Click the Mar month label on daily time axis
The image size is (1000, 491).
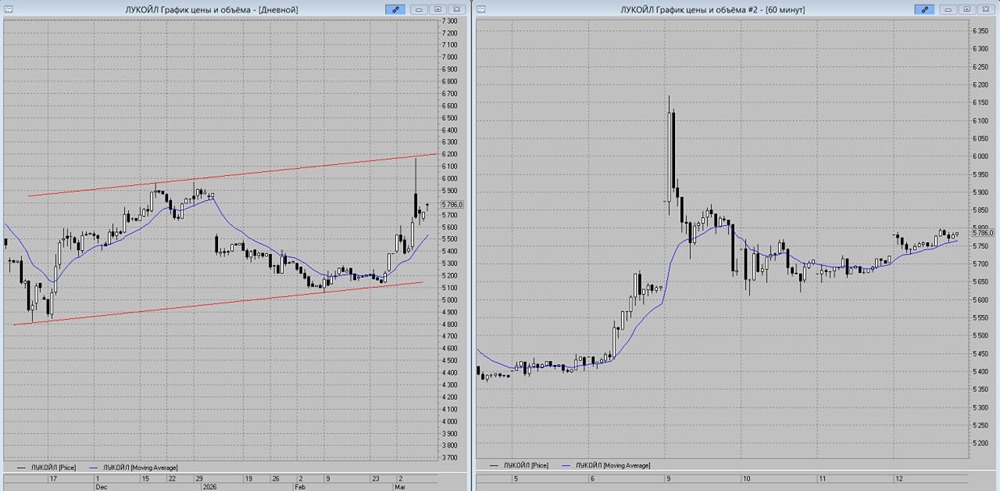401,486
